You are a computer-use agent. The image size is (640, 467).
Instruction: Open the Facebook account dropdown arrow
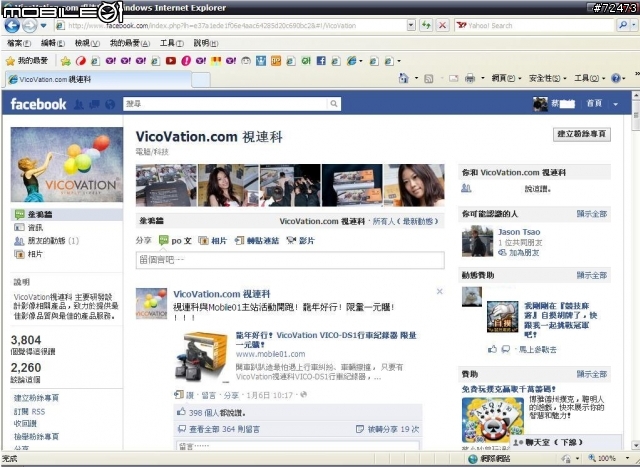coord(615,105)
